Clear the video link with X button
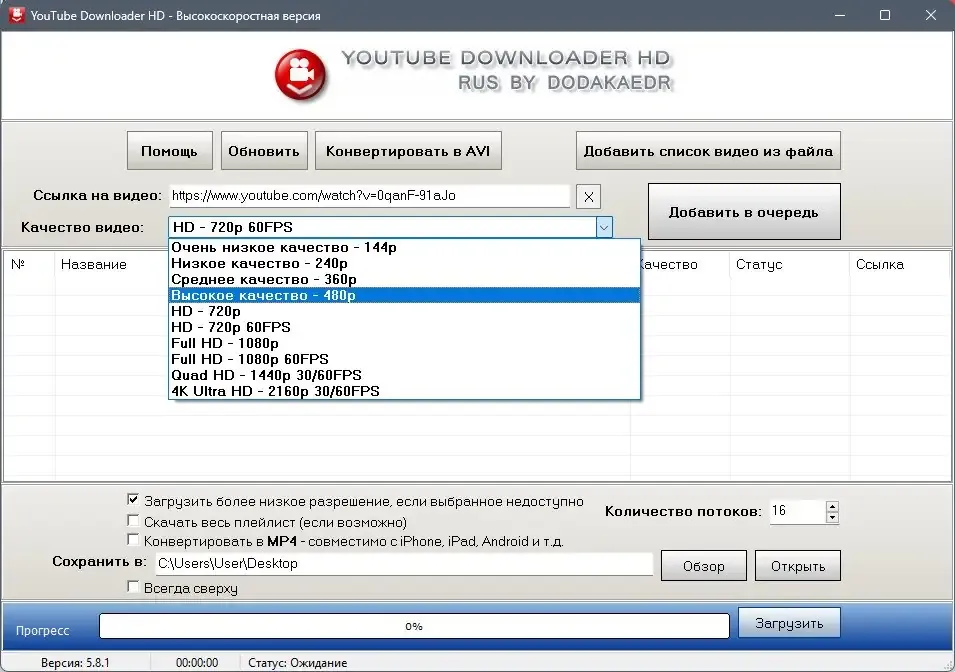Image resolution: width=955 pixels, height=672 pixels. (x=590, y=196)
